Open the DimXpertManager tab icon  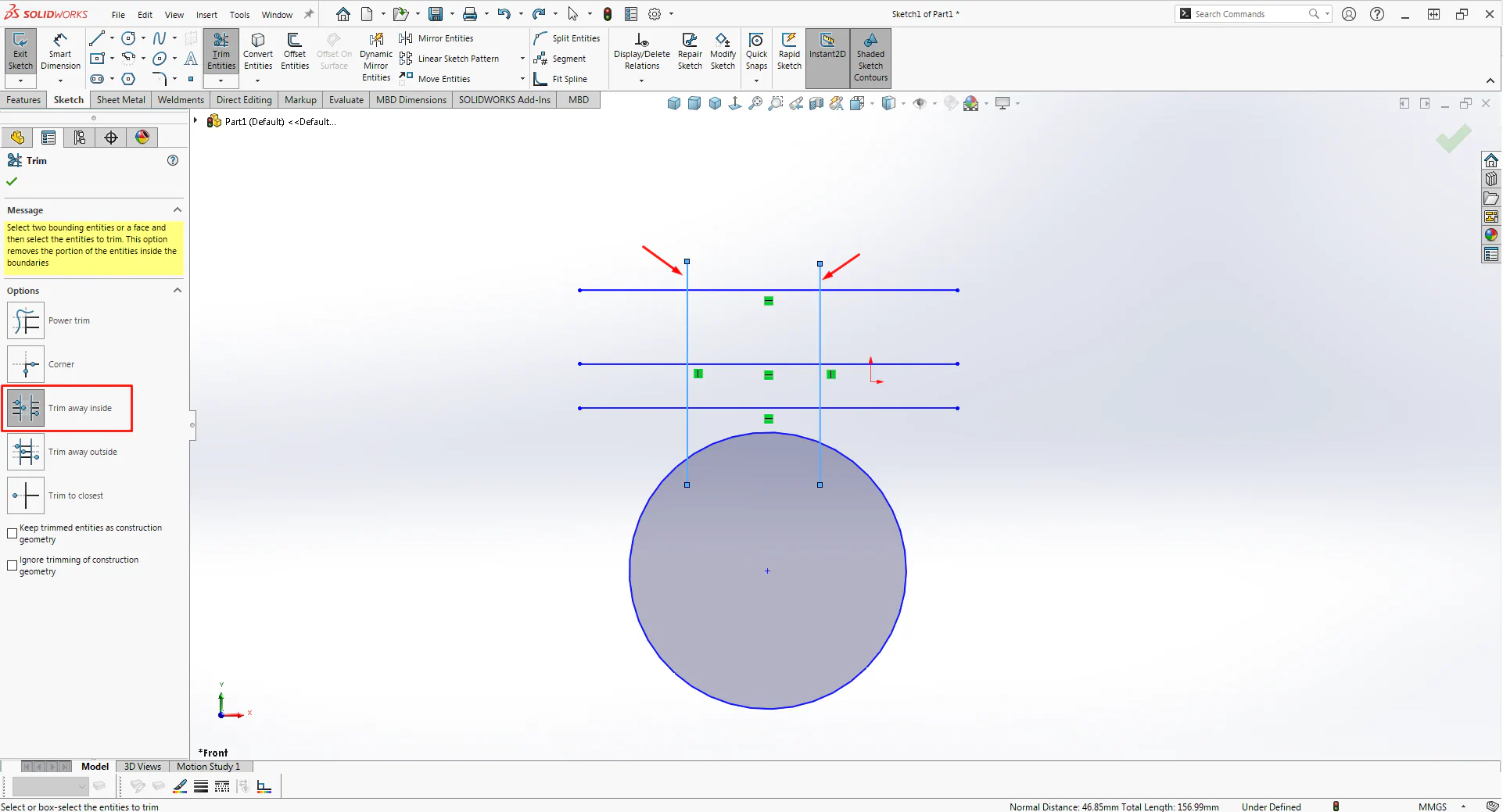tap(111, 138)
